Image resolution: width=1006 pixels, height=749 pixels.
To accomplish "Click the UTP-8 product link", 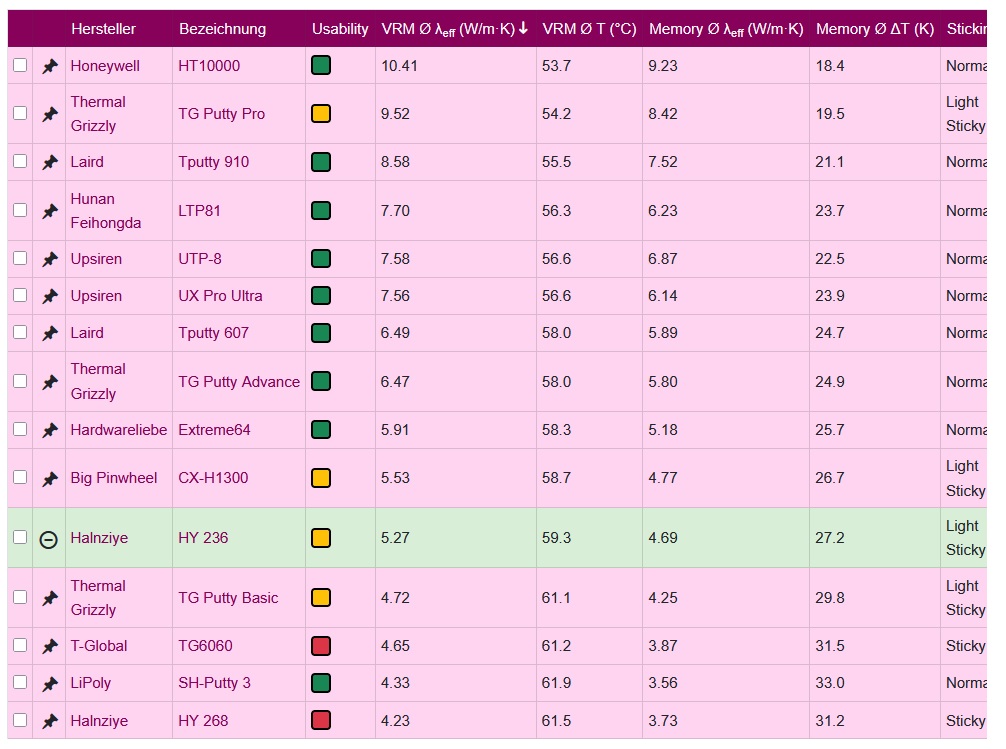I will coord(200,259).
